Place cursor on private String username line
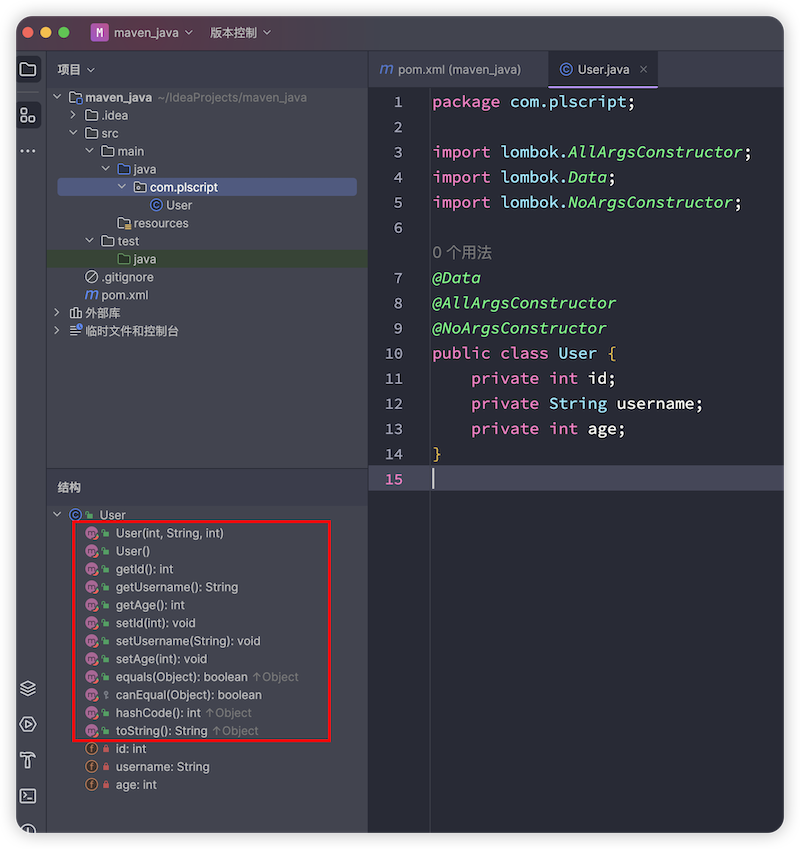Image resolution: width=800 pixels, height=849 pixels. pyautogui.click(x=586, y=404)
